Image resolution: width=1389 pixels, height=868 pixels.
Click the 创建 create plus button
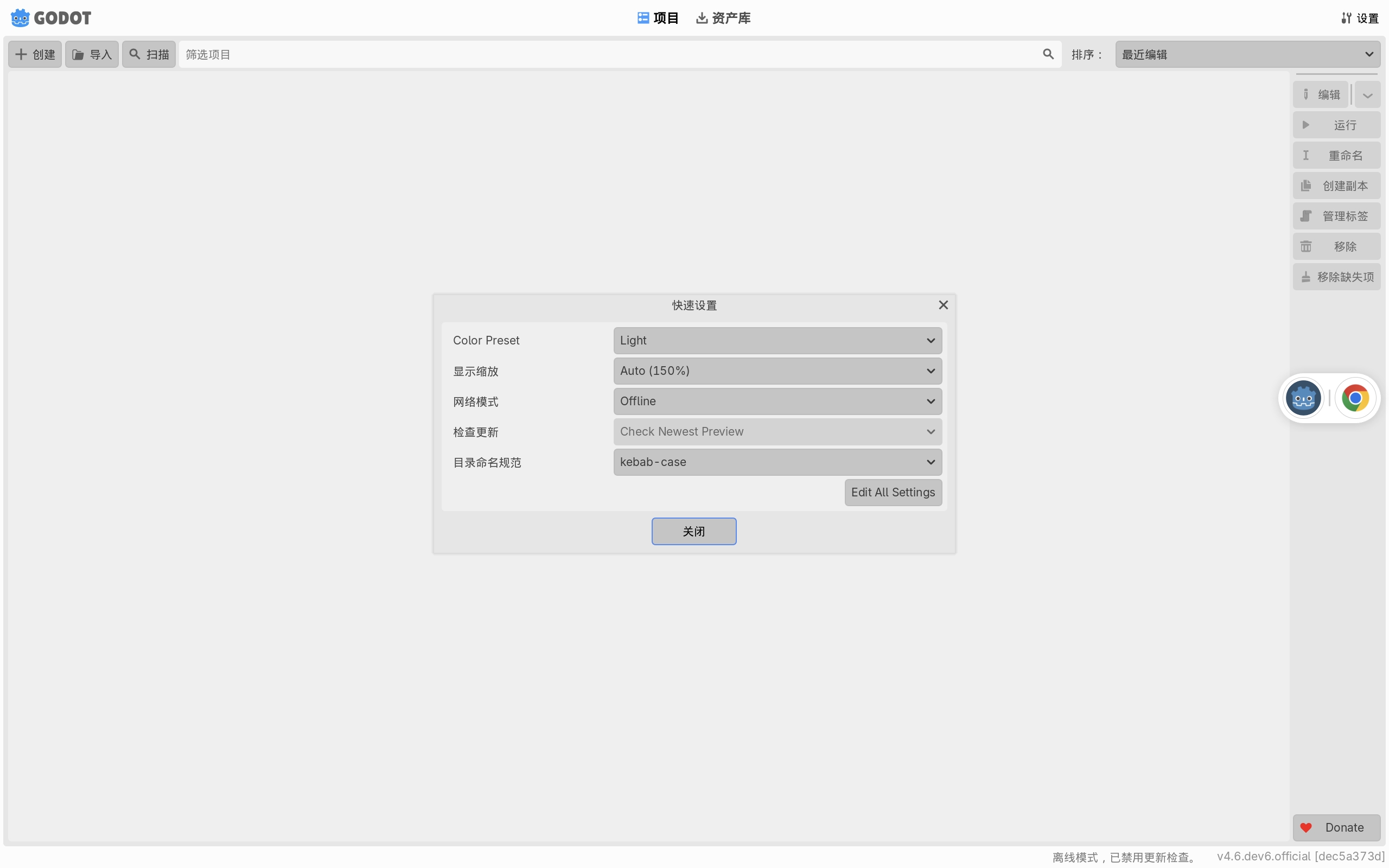coord(35,55)
